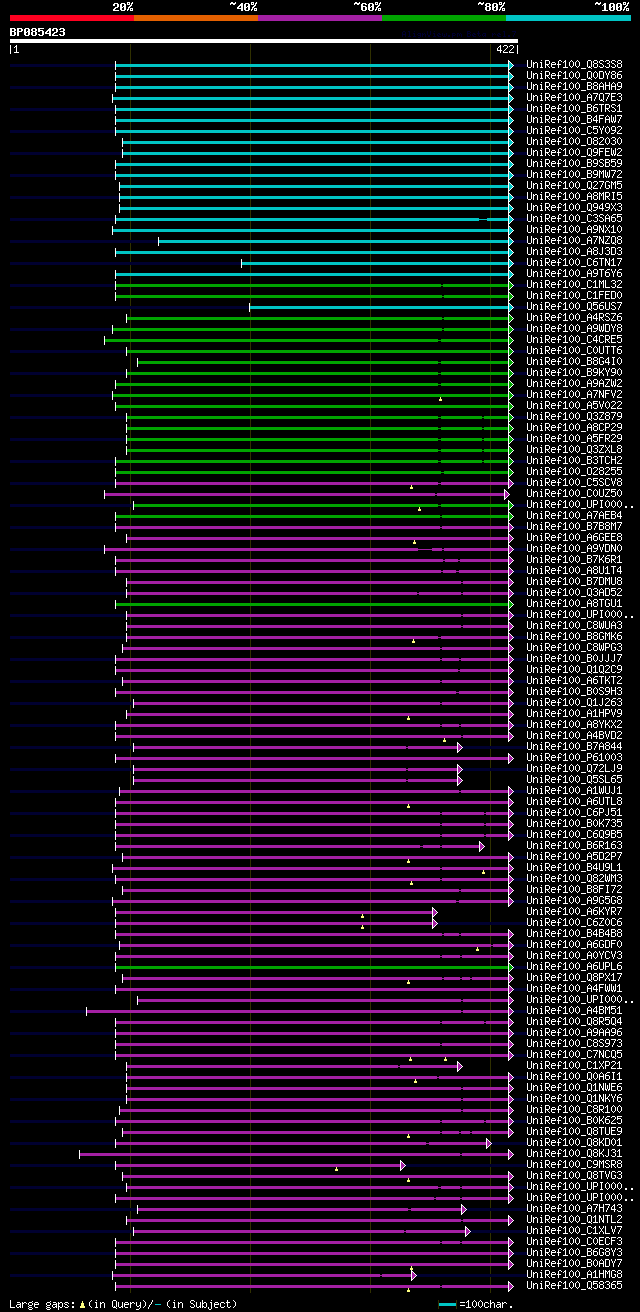640x1312 pixels.
Task: Select the UniRef100_Q82WM3 label
Action: pos(574,878)
